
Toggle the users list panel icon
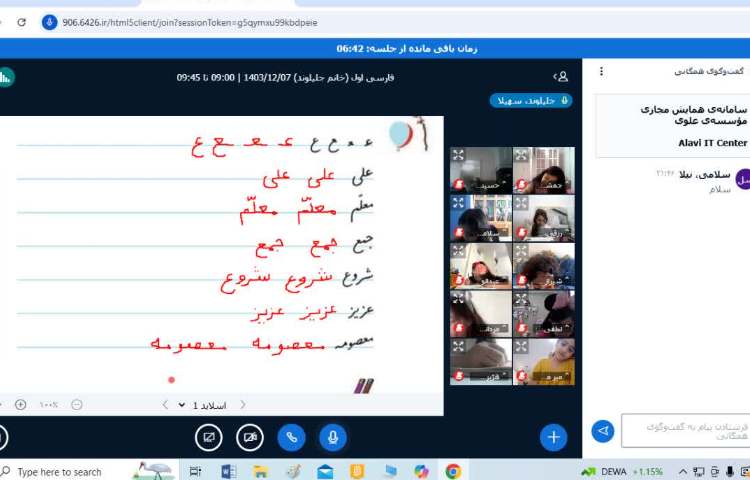561,76
